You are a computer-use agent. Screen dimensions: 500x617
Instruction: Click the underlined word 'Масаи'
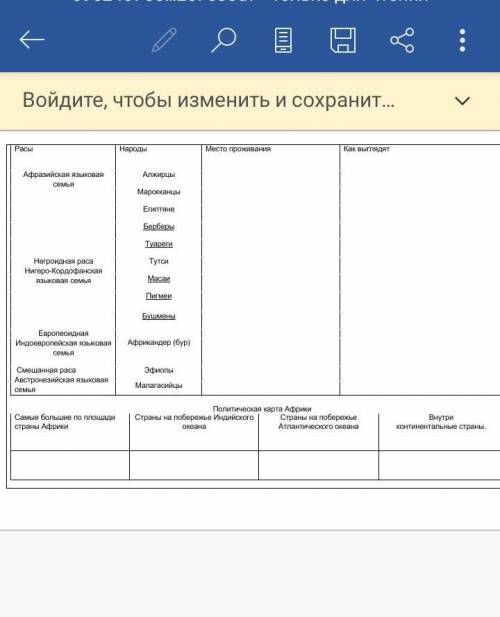click(x=159, y=279)
